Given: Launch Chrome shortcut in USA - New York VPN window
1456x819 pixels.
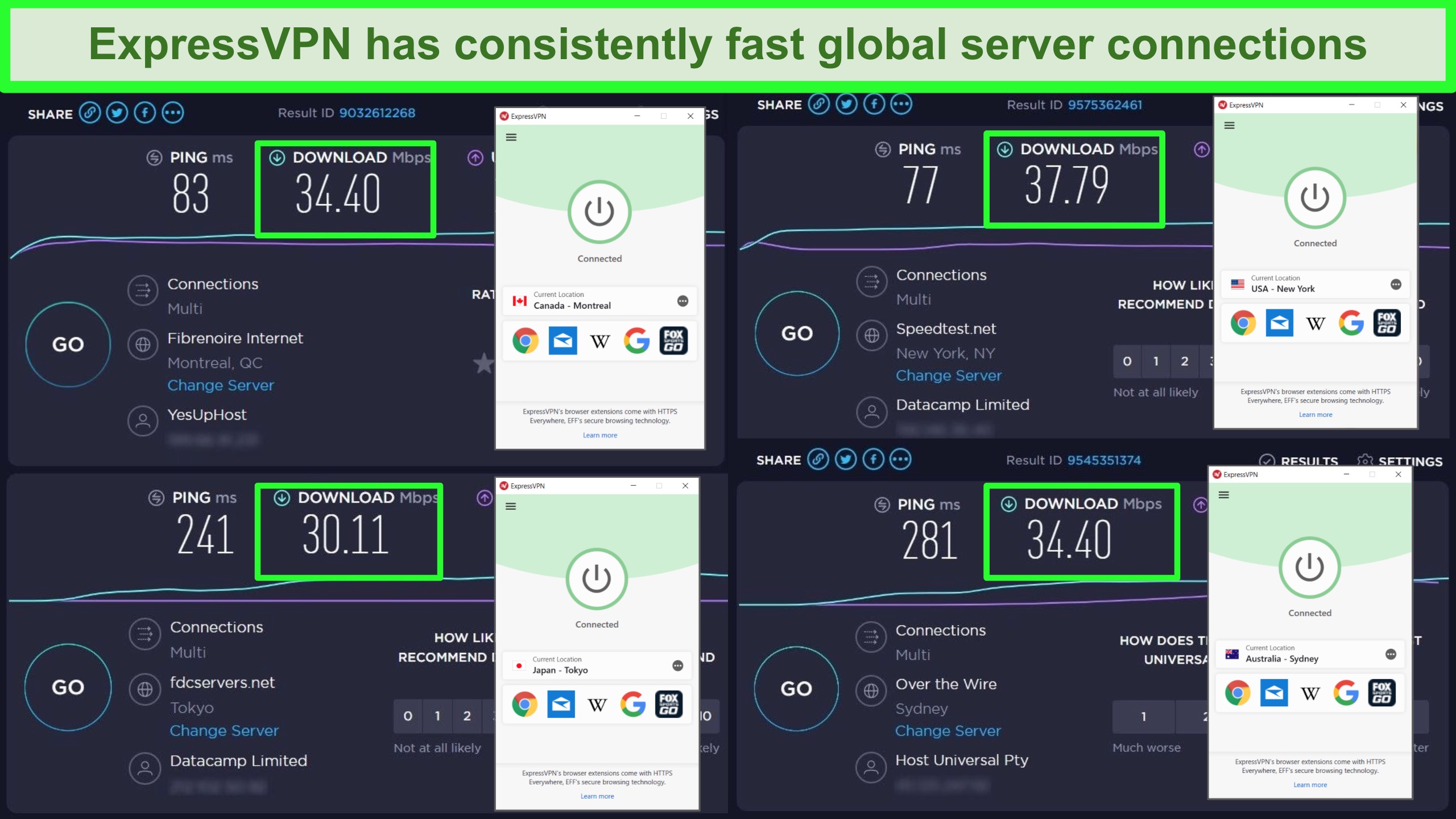Looking at the screenshot, I should coord(1243,323).
